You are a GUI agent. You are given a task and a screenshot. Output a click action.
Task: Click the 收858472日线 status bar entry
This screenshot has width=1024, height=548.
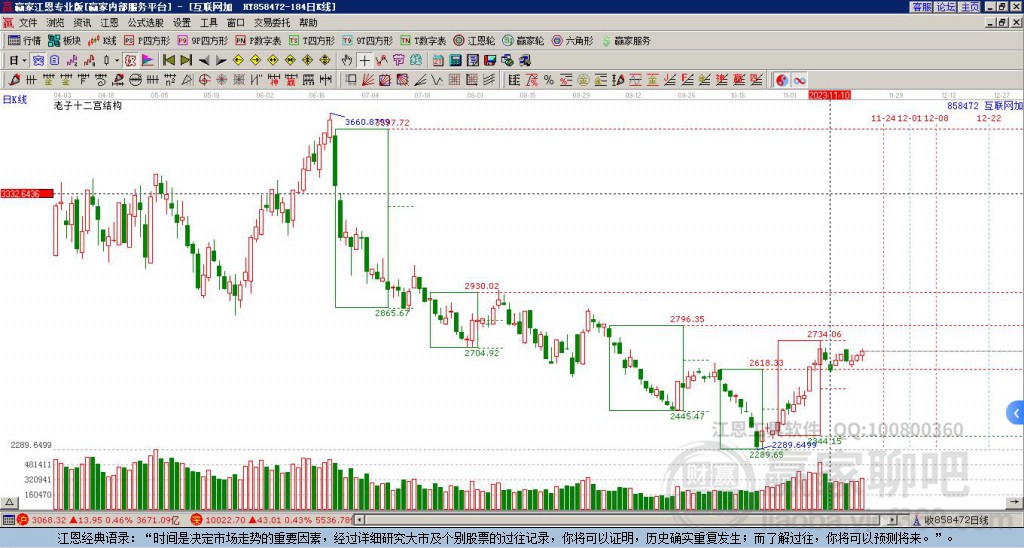(x=955, y=520)
